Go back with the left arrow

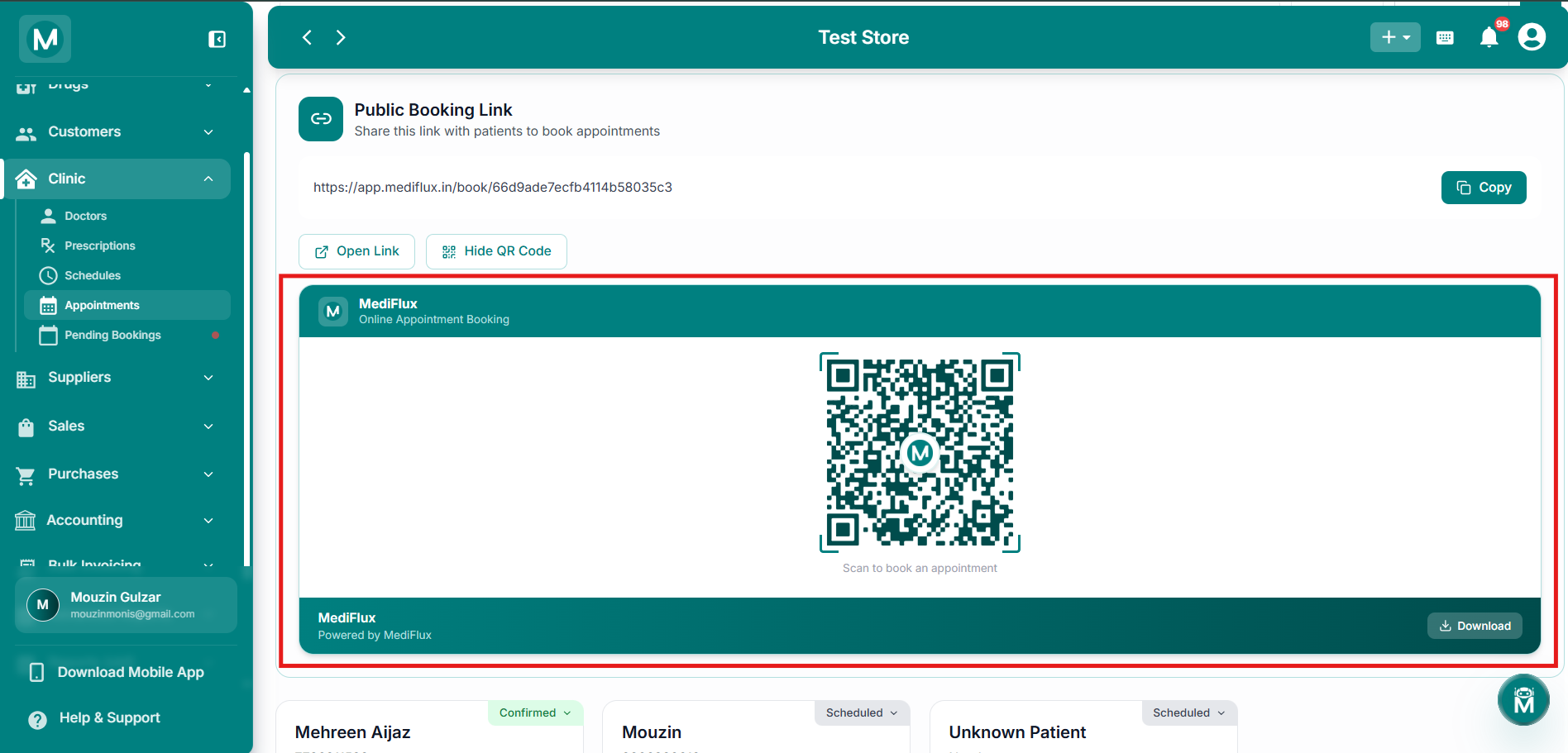[x=307, y=37]
